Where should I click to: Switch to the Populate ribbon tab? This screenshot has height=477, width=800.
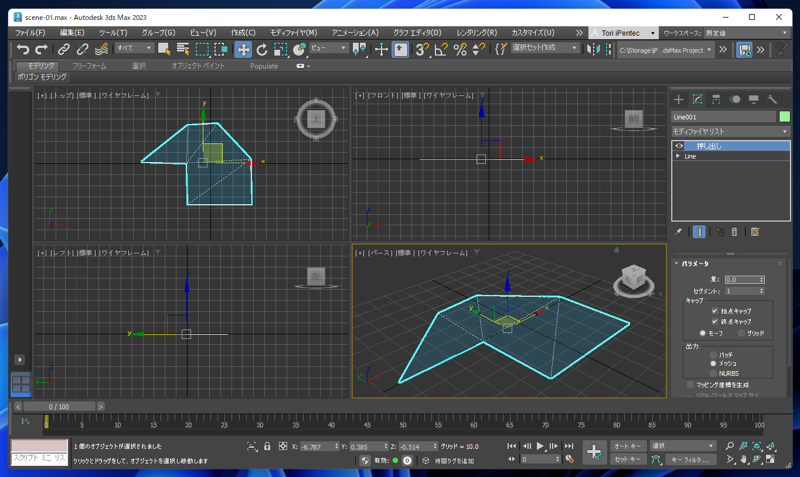(264, 66)
